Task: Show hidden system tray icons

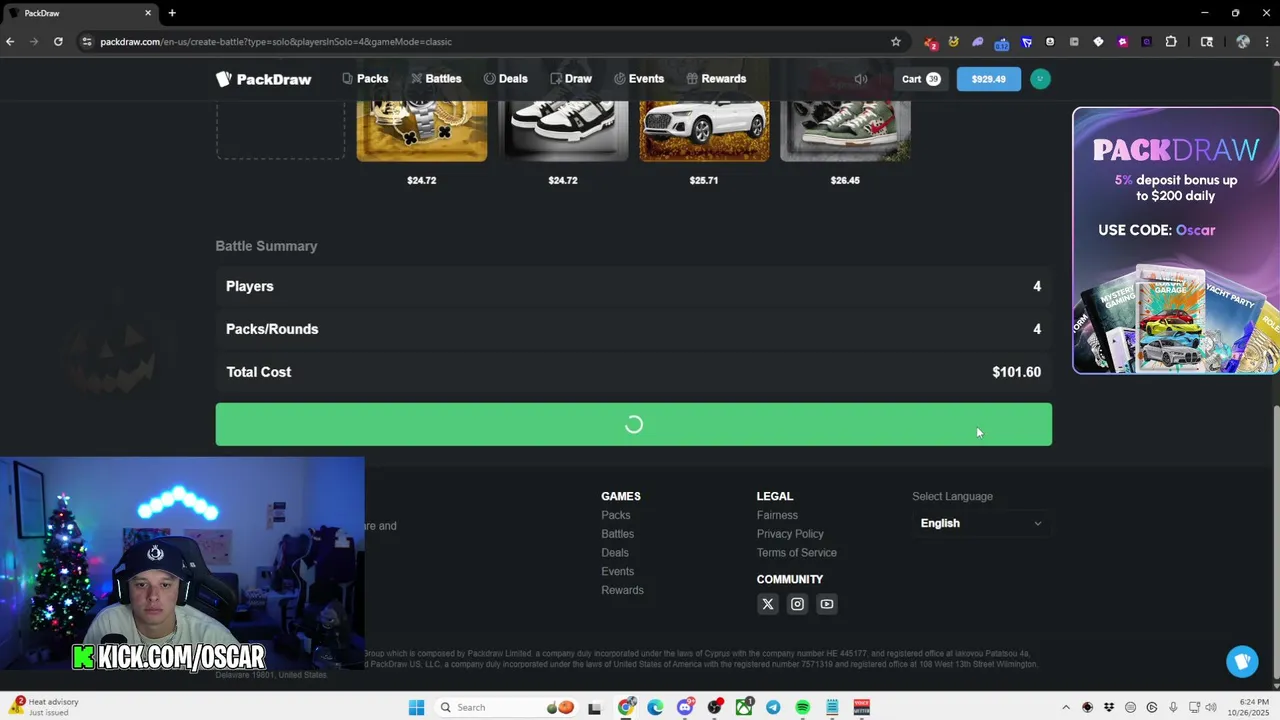Action: [x=1065, y=707]
